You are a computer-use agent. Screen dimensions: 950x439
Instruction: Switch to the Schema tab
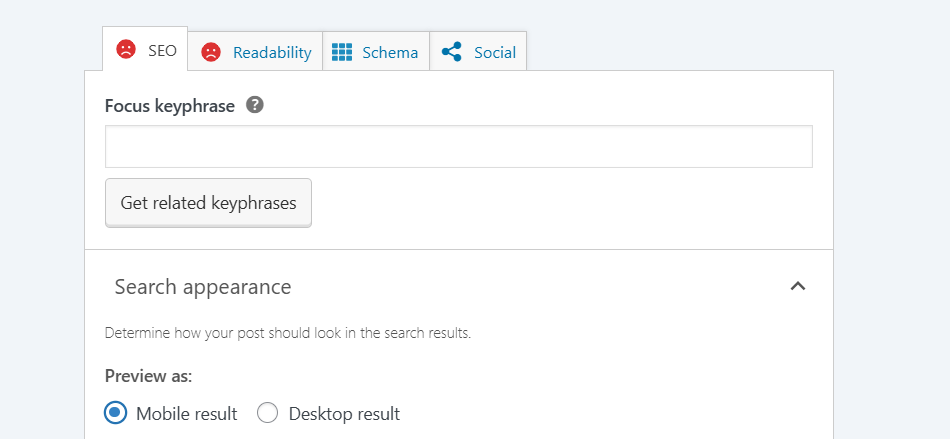pyautogui.click(x=376, y=52)
